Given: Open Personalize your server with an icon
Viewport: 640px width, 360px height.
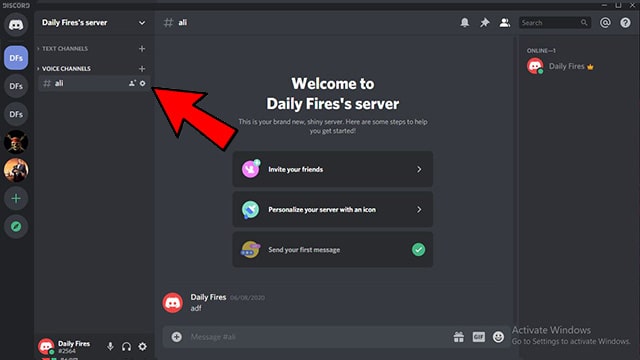Looking at the screenshot, I should click(333, 209).
